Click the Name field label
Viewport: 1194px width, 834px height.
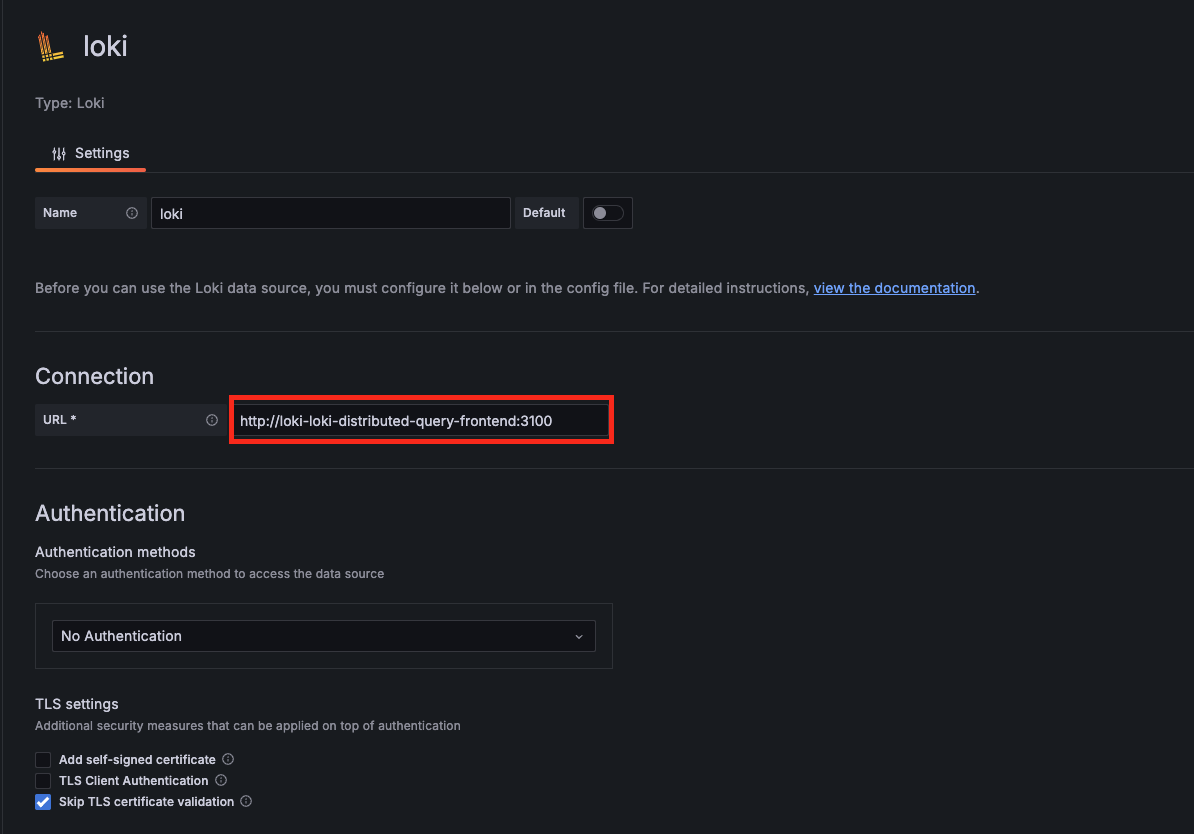tap(59, 213)
